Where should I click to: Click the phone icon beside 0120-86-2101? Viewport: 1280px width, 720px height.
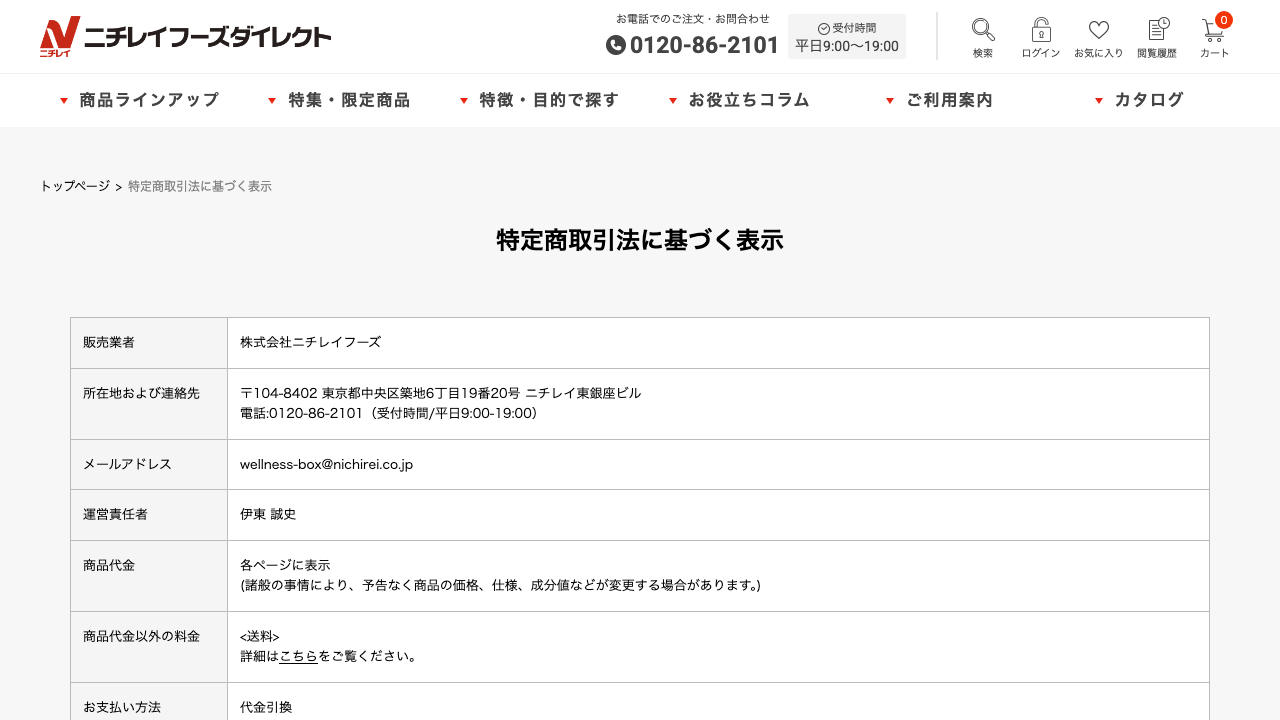[x=616, y=45]
